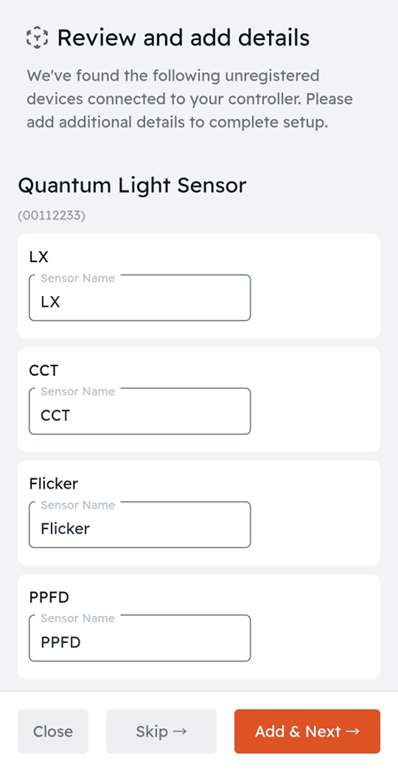Click Sensor Name floating label on PPFD field

point(78,618)
